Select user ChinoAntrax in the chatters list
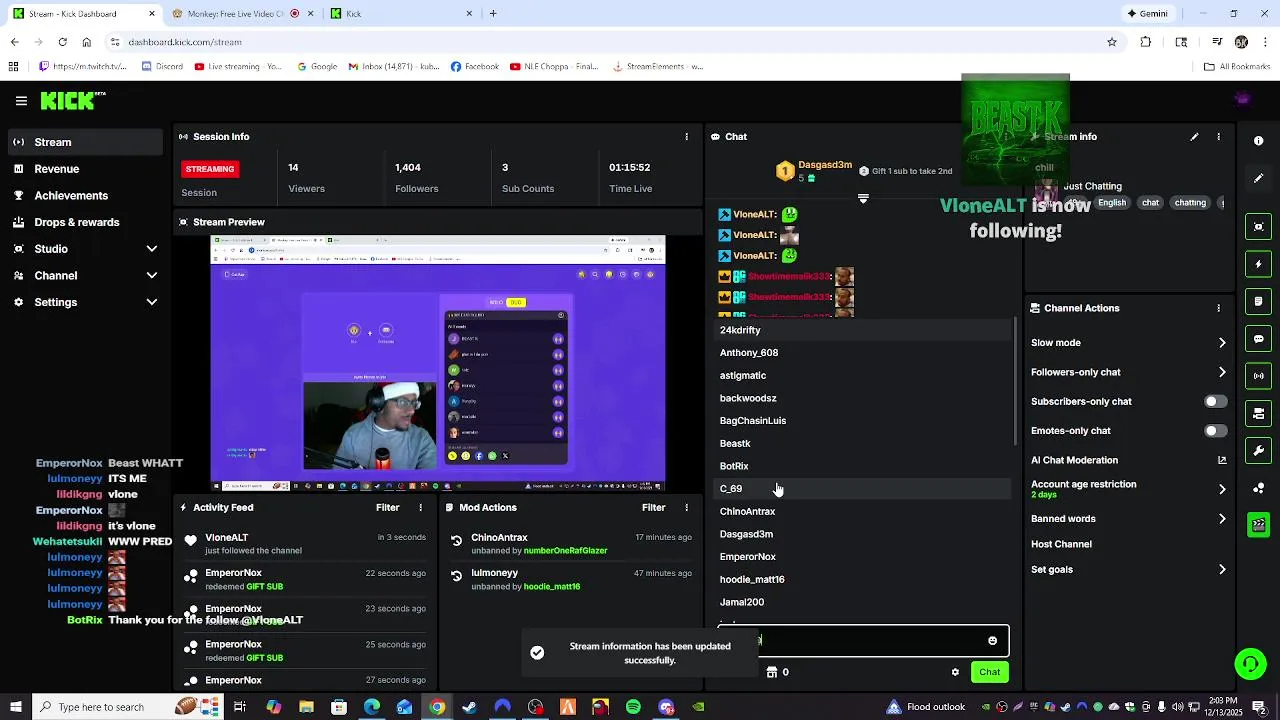Image resolution: width=1280 pixels, height=720 pixels. [864, 512]
